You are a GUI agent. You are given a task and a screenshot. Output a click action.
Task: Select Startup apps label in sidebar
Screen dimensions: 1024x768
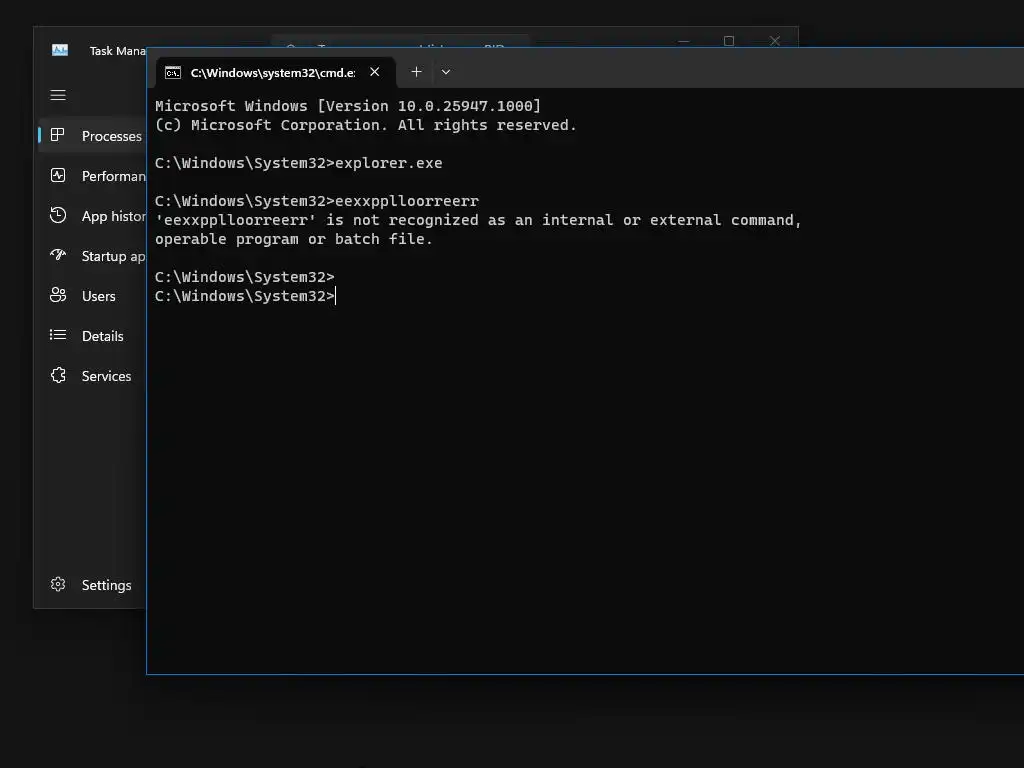[114, 256]
